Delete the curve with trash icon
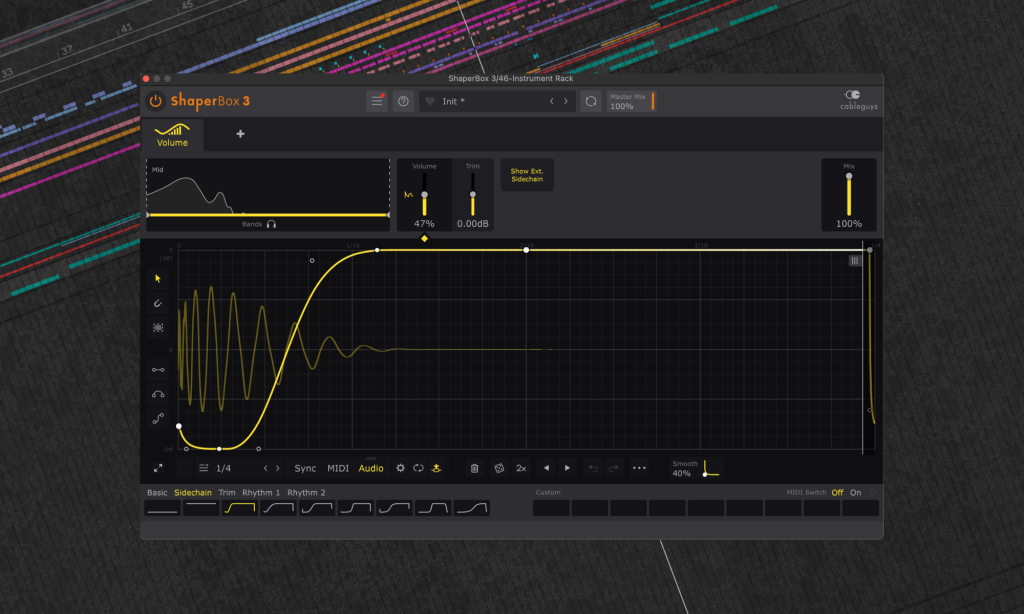 click(474, 468)
